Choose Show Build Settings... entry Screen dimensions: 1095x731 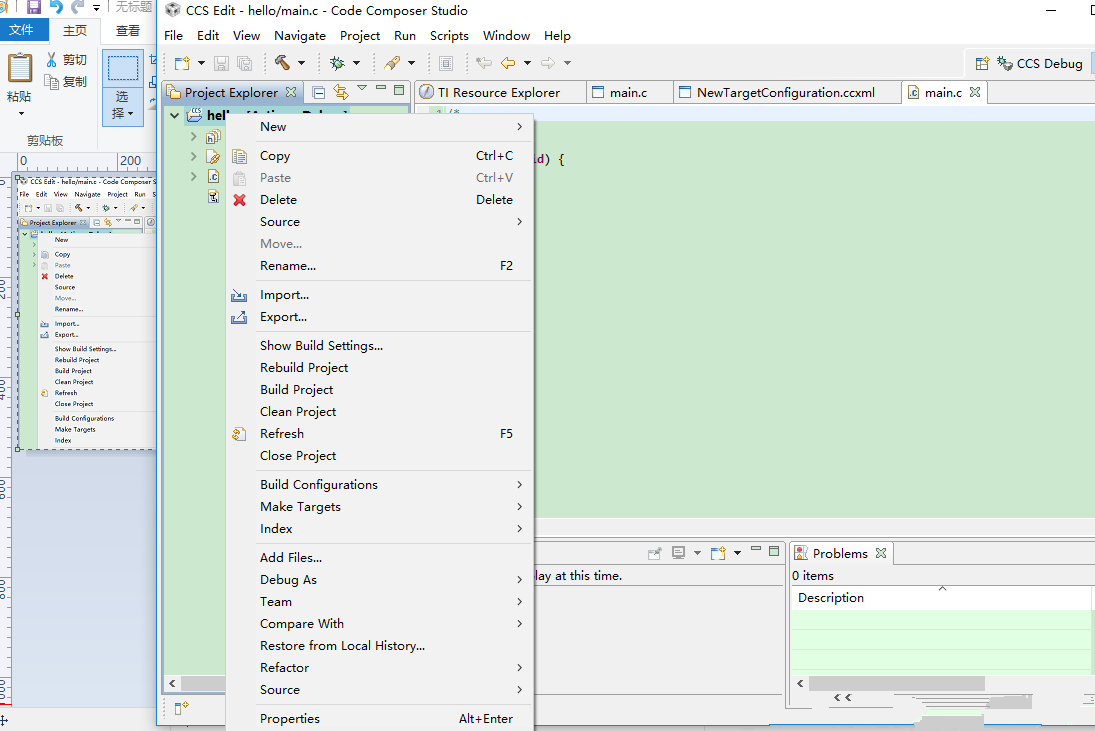(x=380, y=346)
